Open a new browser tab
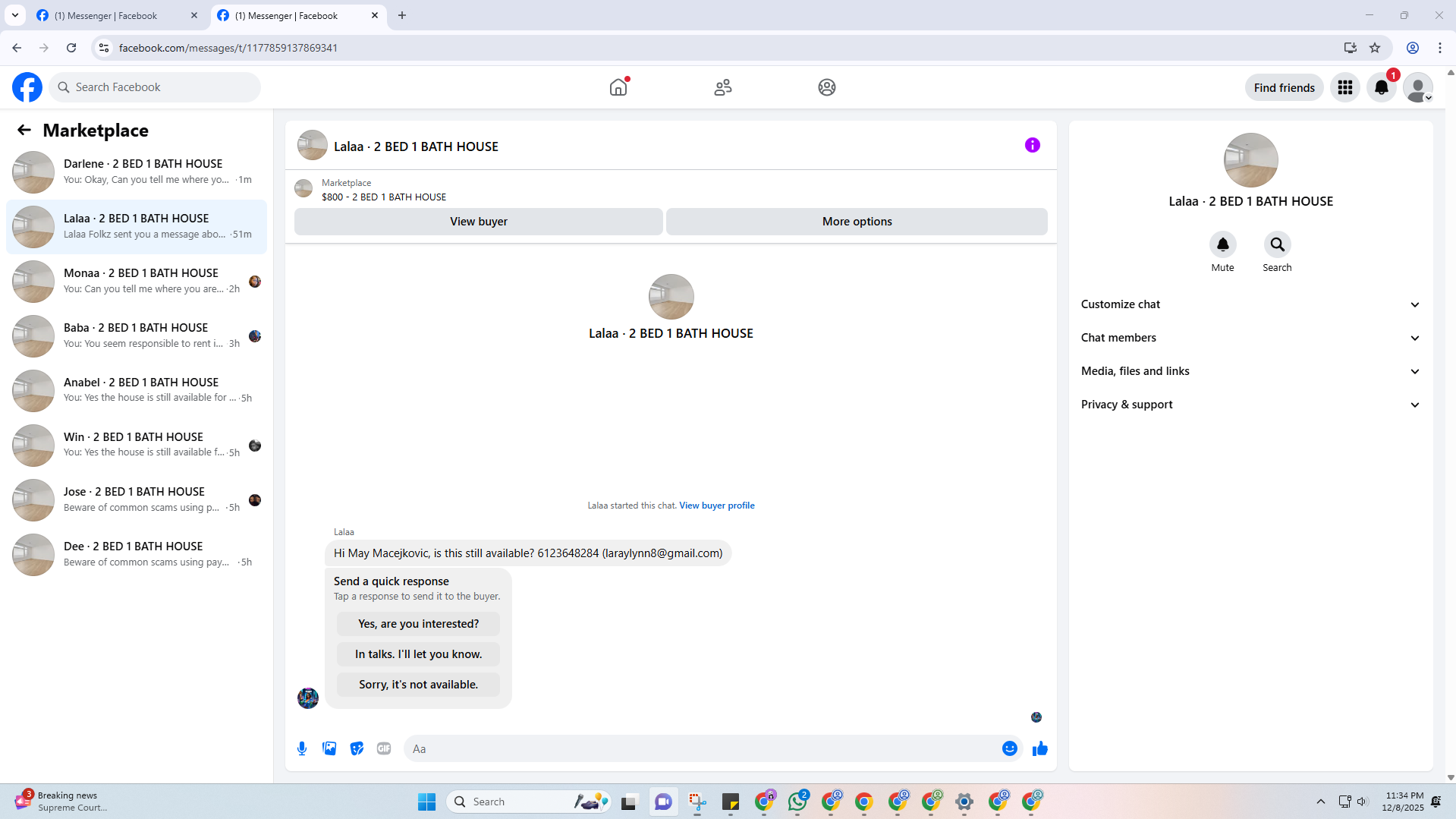 click(x=402, y=15)
